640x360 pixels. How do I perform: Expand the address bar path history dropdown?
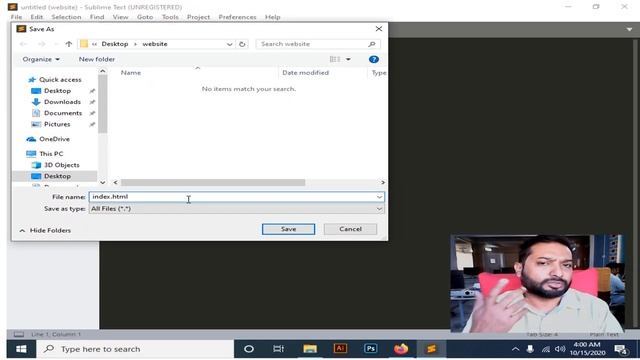pyautogui.click(x=229, y=44)
